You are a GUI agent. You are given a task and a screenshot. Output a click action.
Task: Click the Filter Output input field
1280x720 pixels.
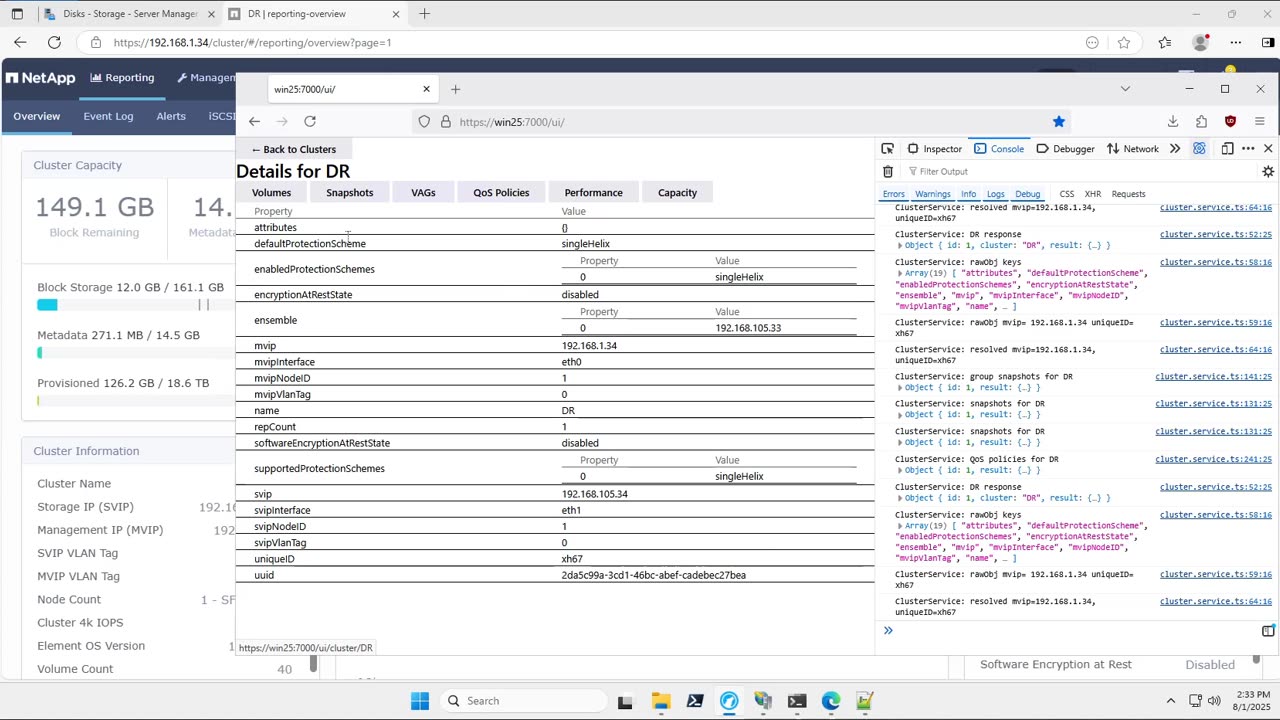(1078, 172)
